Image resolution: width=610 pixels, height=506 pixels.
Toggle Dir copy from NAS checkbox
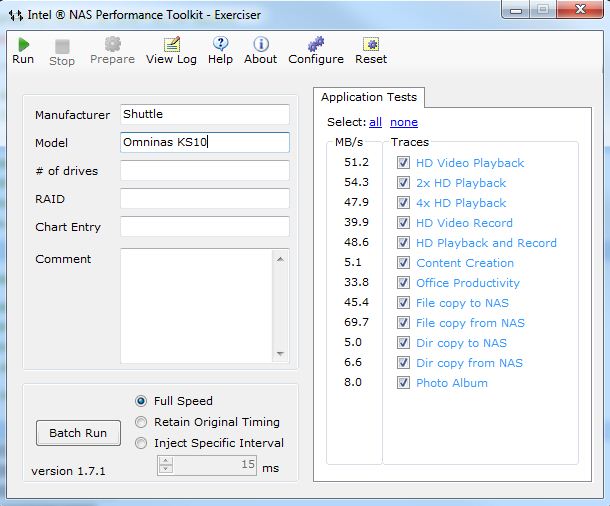pos(403,362)
